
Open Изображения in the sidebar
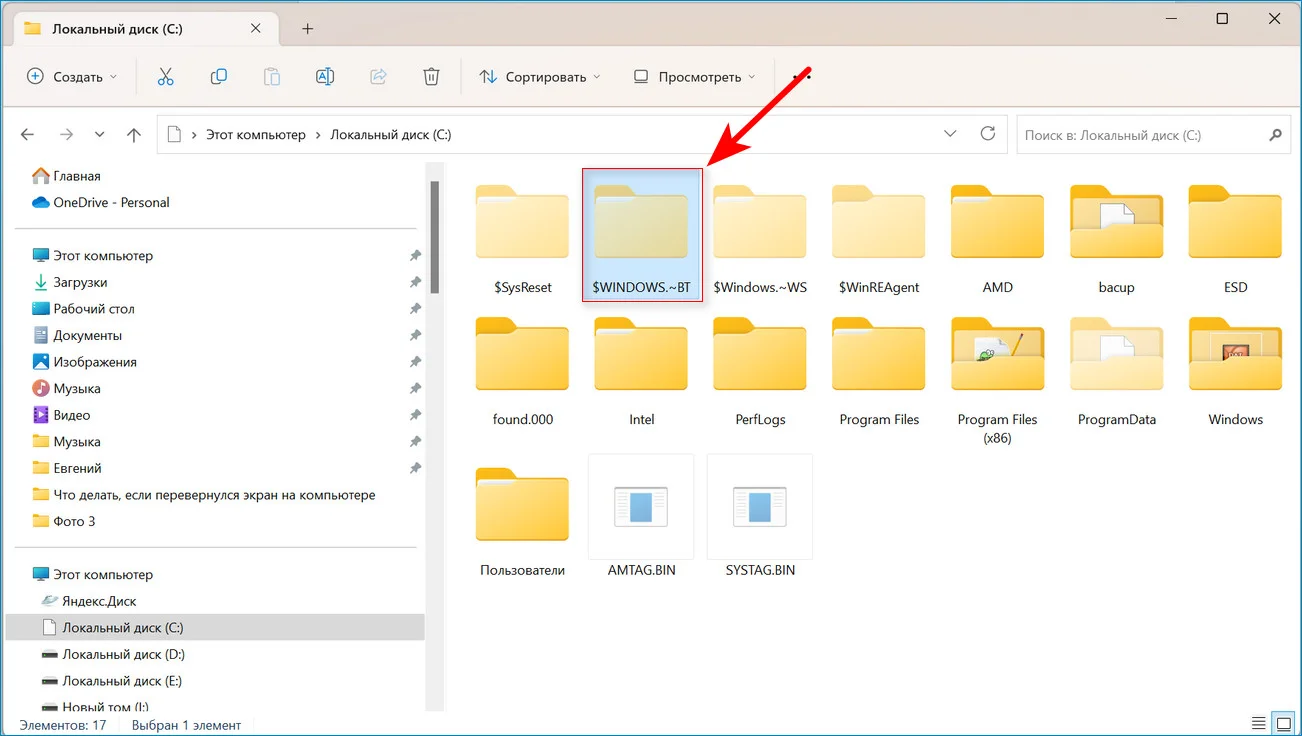84,362
